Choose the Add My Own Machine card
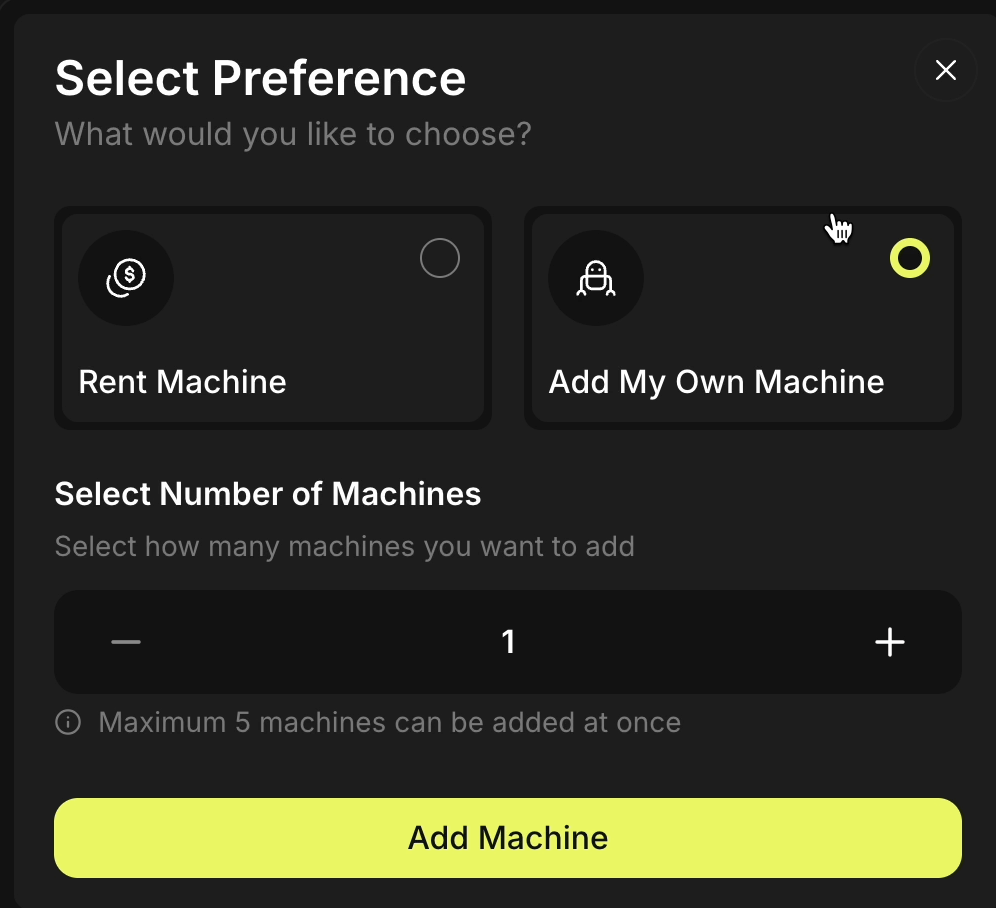996x908 pixels. click(742, 318)
